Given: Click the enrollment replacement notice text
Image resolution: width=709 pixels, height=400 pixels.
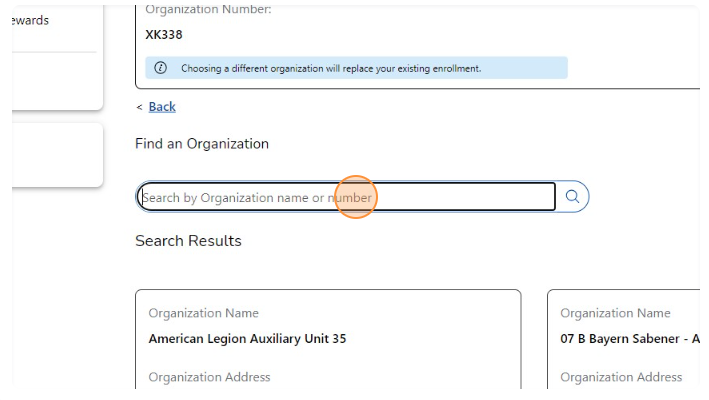Looking at the screenshot, I should click(330, 69).
